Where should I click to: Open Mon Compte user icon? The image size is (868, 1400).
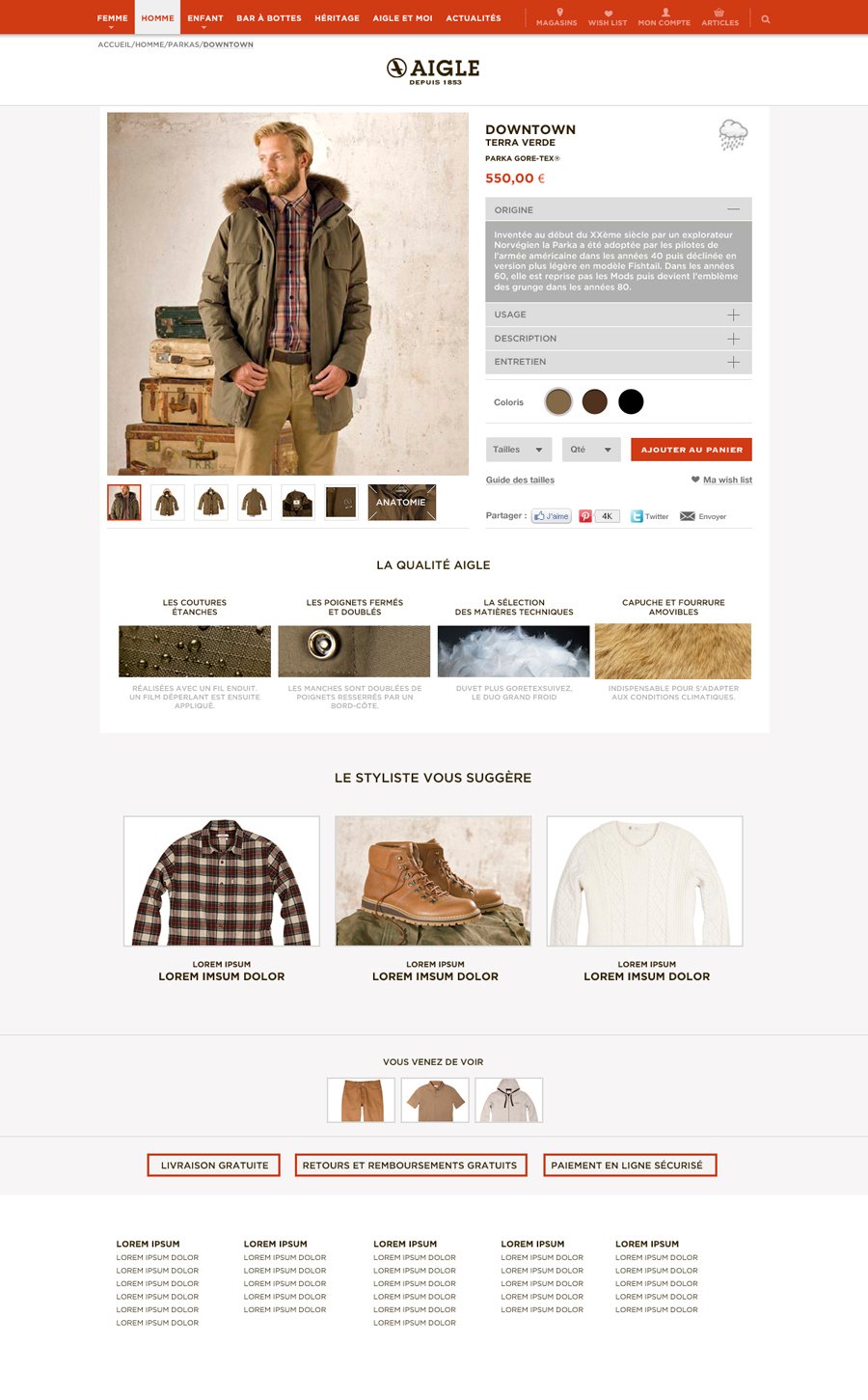[x=665, y=13]
